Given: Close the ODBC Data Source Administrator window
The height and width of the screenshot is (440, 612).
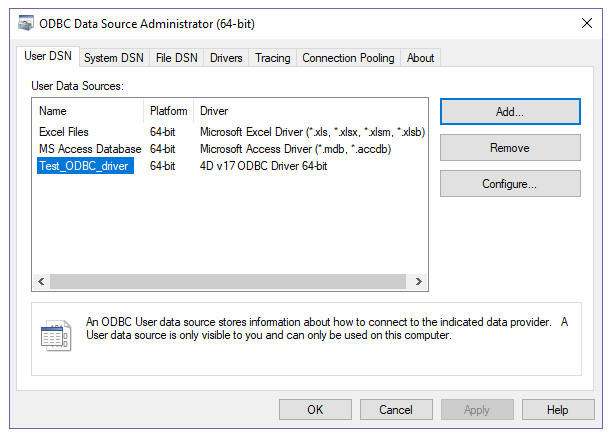Looking at the screenshot, I should 586,23.
